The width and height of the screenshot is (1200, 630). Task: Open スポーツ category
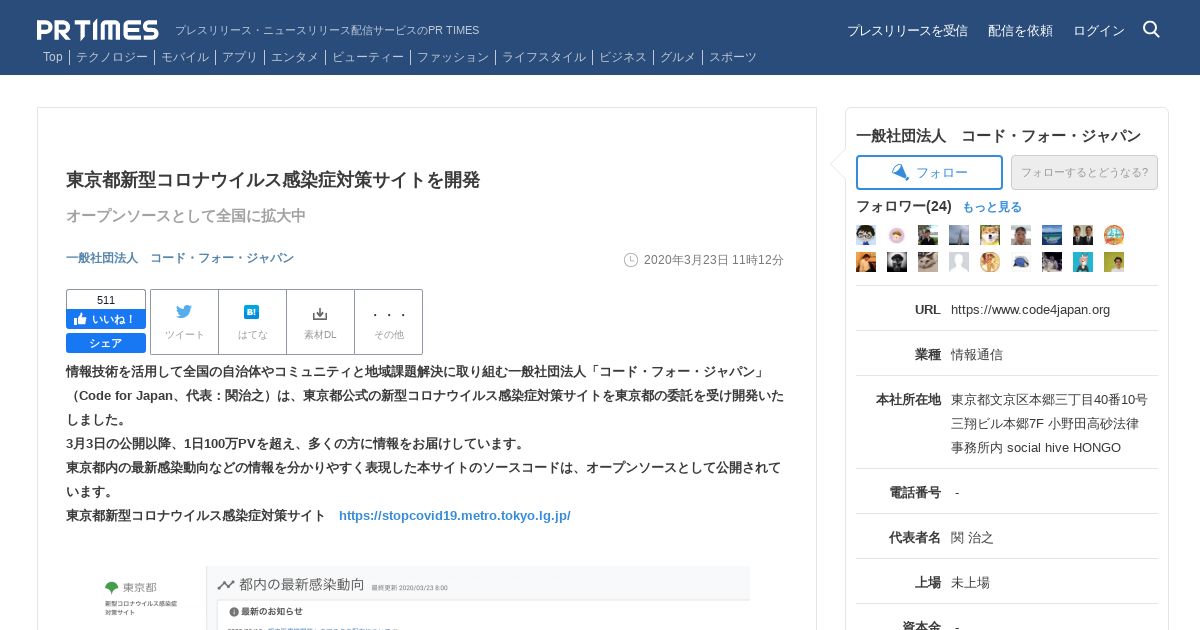[x=733, y=57]
